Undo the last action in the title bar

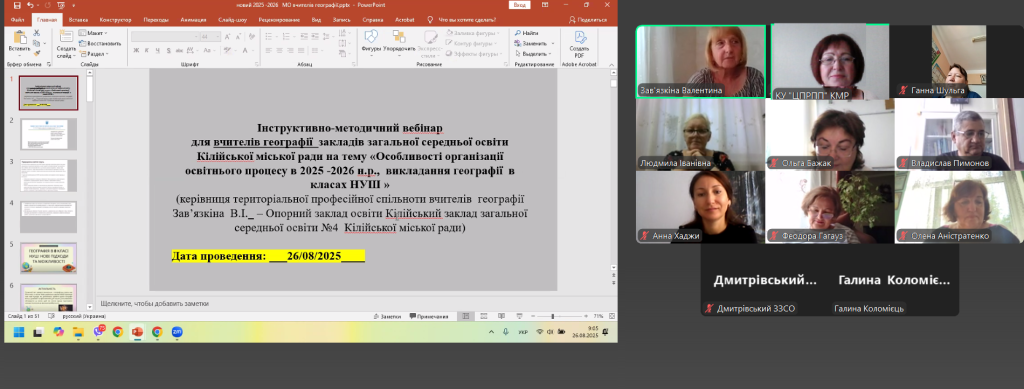coord(30,5)
